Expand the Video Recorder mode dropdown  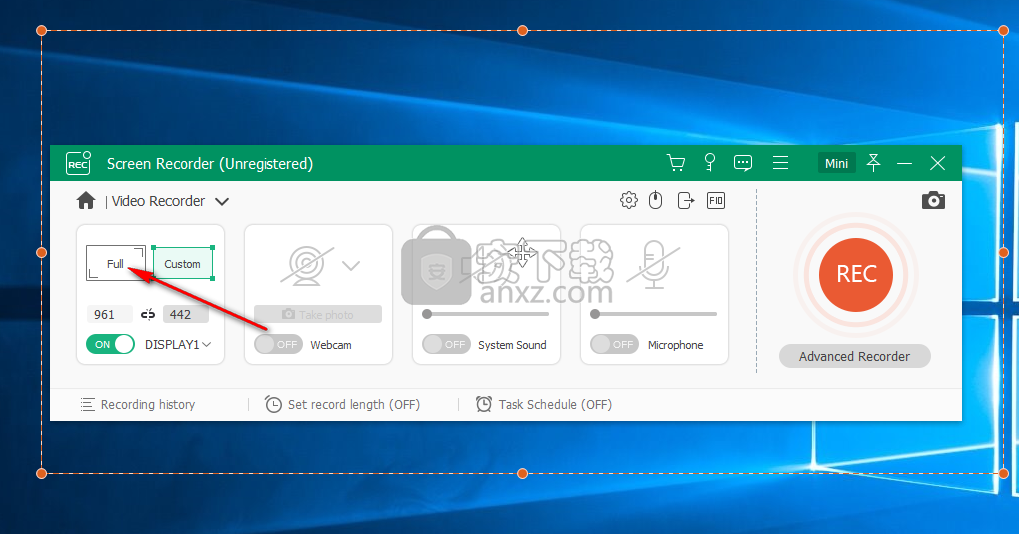(x=222, y=201)
